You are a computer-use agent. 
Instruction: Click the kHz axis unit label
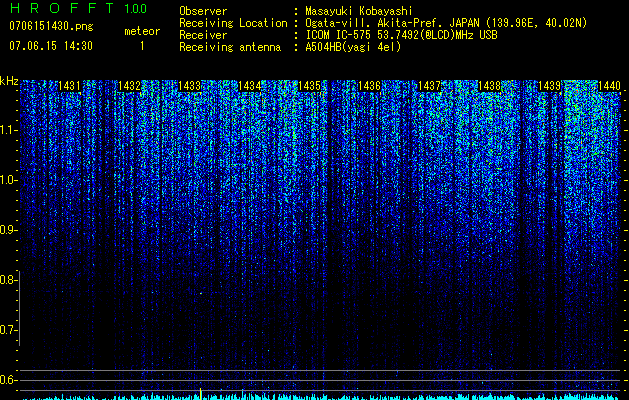[9, 81]
